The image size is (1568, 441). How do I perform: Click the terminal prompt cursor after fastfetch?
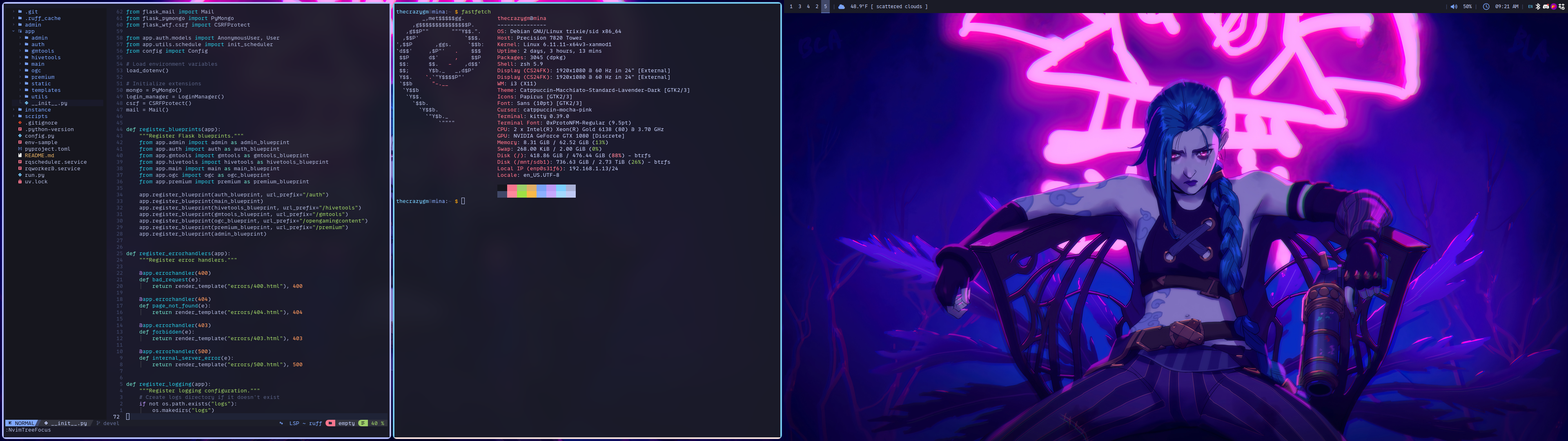[x=463, y=201]
